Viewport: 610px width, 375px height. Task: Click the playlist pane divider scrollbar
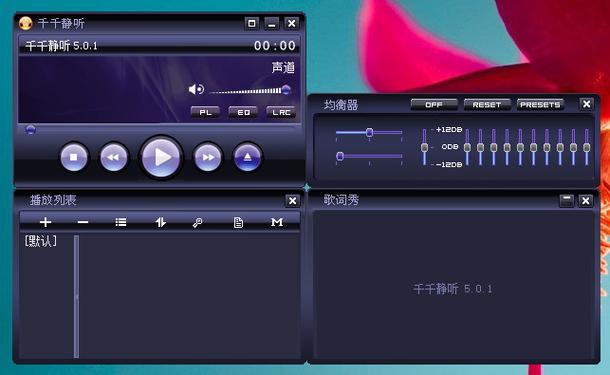[x=76, y=296]
